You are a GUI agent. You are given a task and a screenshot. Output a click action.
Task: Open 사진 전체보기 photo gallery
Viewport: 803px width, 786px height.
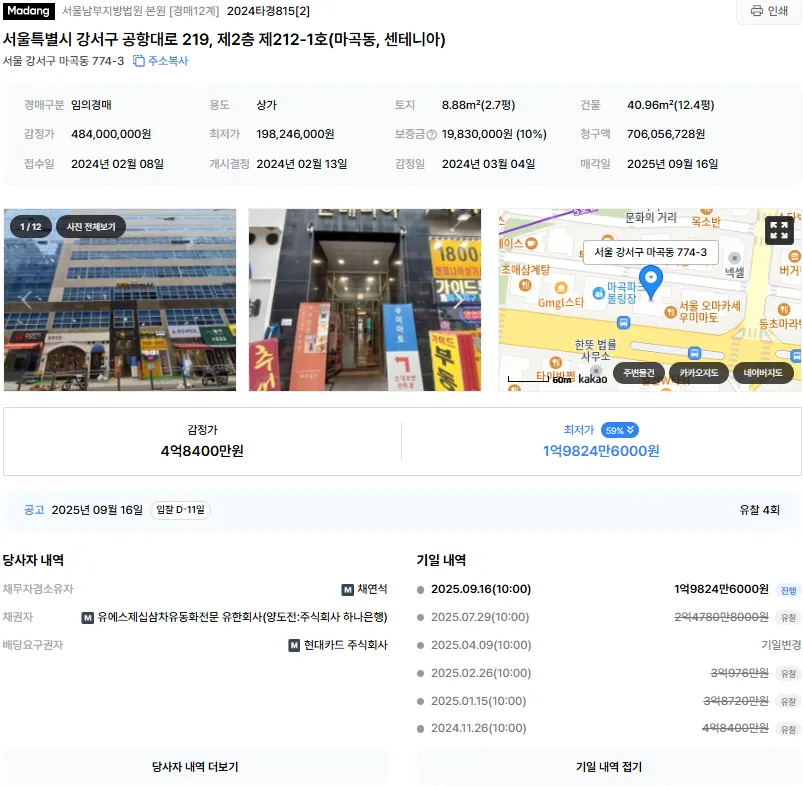point(91,227)
